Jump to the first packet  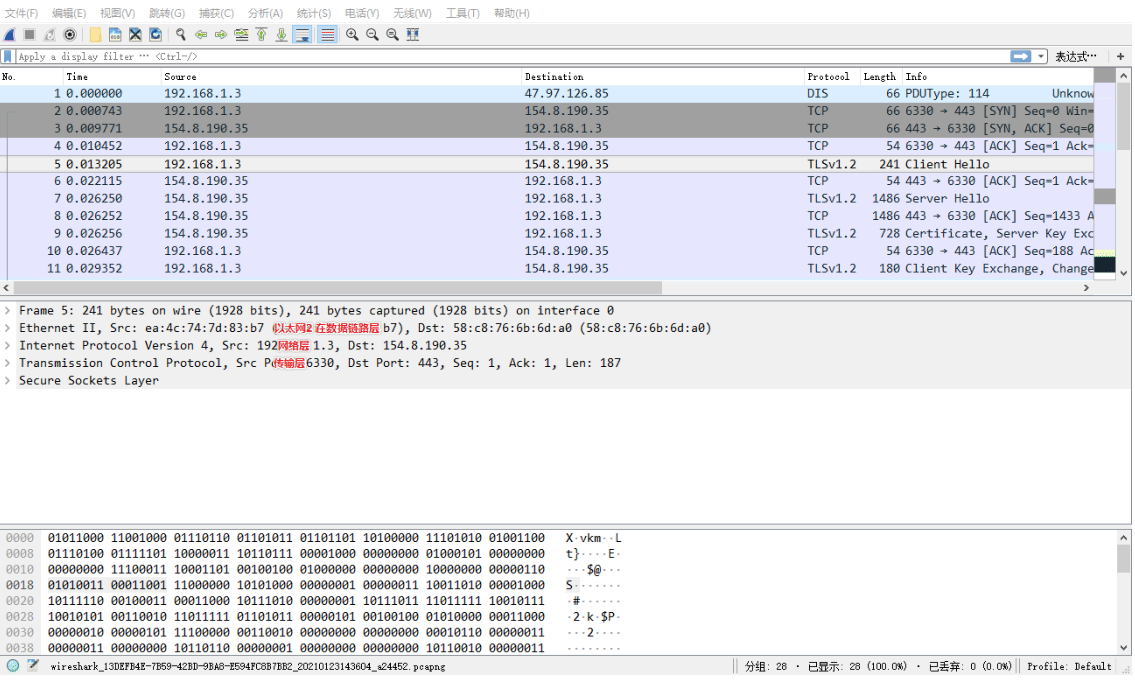point(261,35)
